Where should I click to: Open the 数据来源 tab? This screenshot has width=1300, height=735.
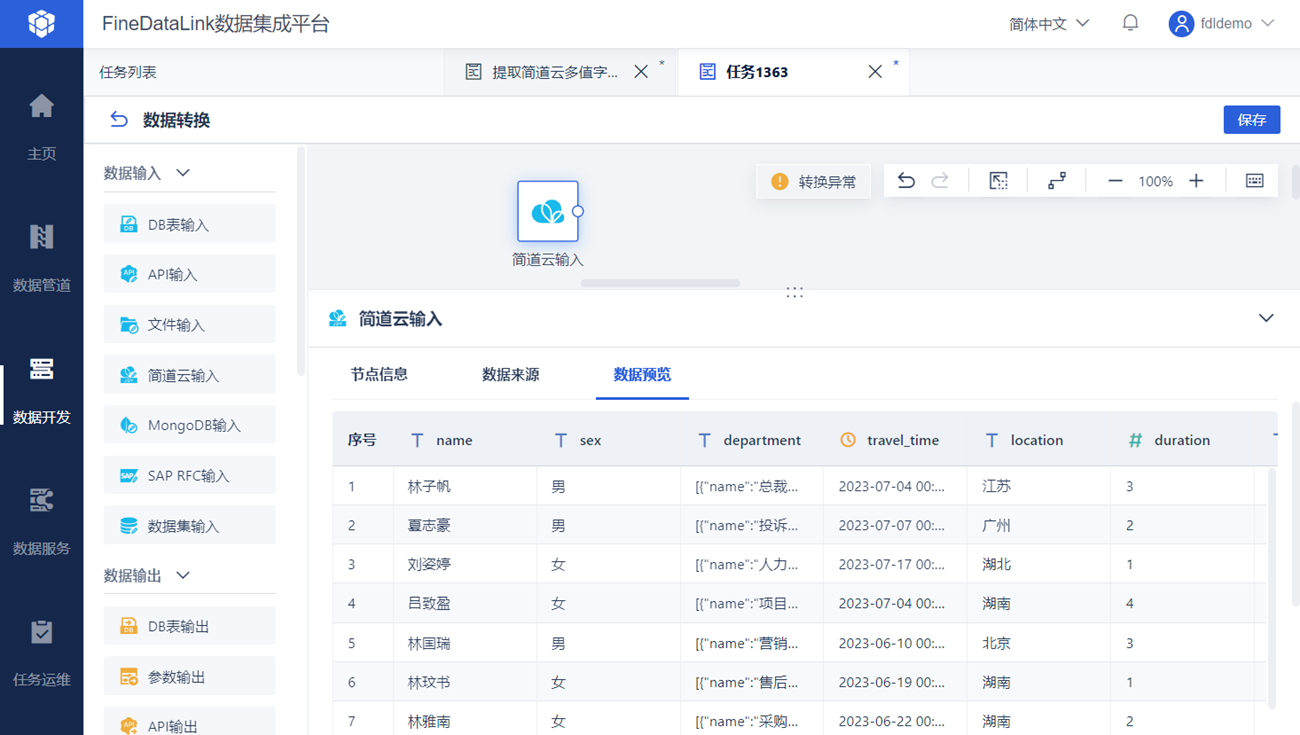point(511,375)
